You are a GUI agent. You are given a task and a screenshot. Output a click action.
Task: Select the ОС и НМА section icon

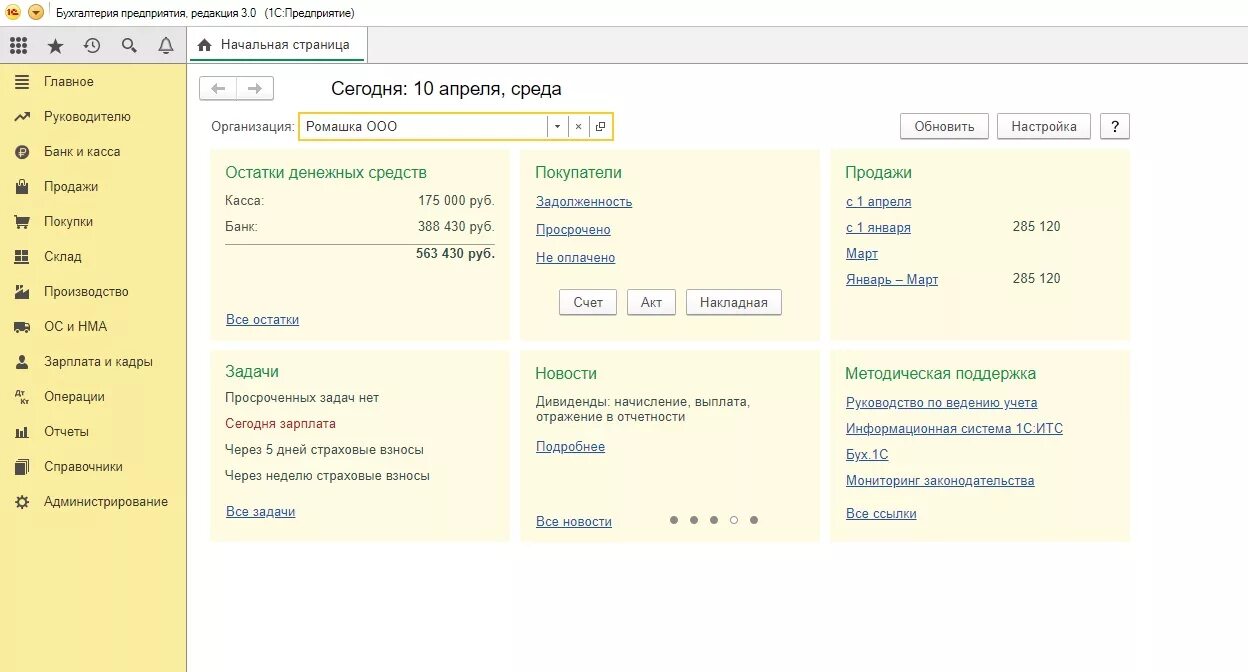pos(21,326)
